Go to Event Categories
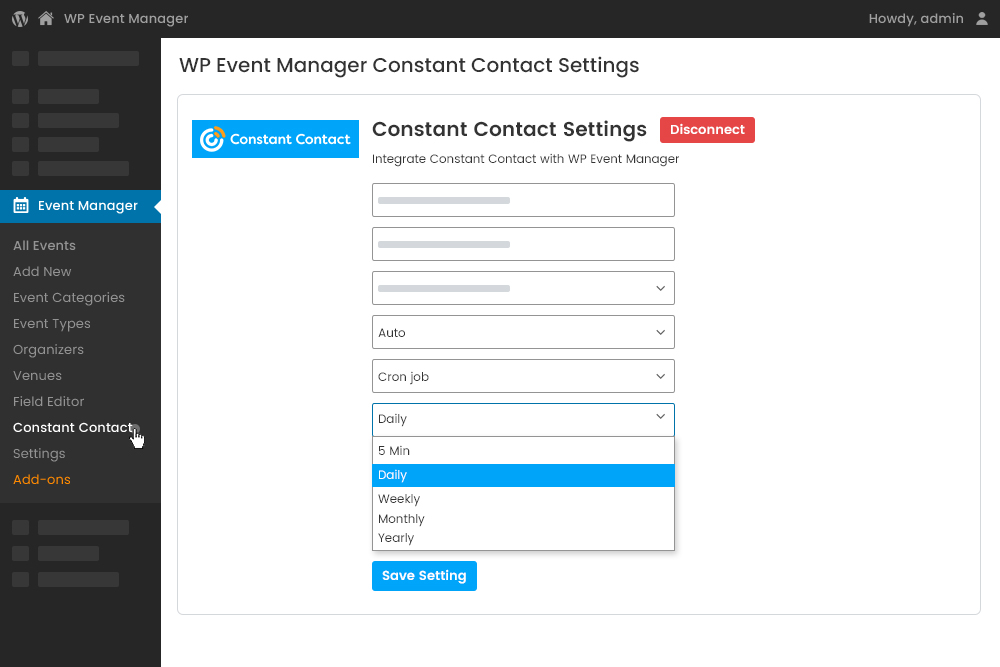The image size is (1000, 667). click(x=69, y=297)
